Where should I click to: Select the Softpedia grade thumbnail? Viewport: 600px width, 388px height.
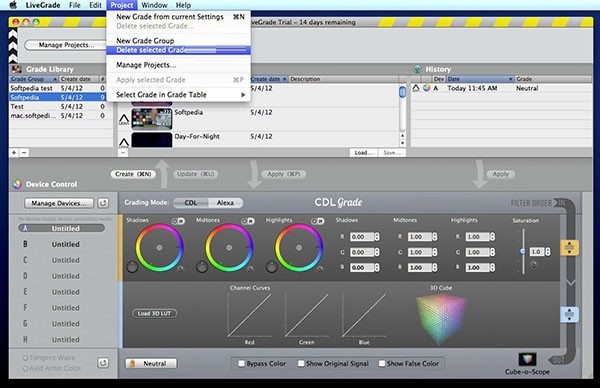(x=152, y=119)
